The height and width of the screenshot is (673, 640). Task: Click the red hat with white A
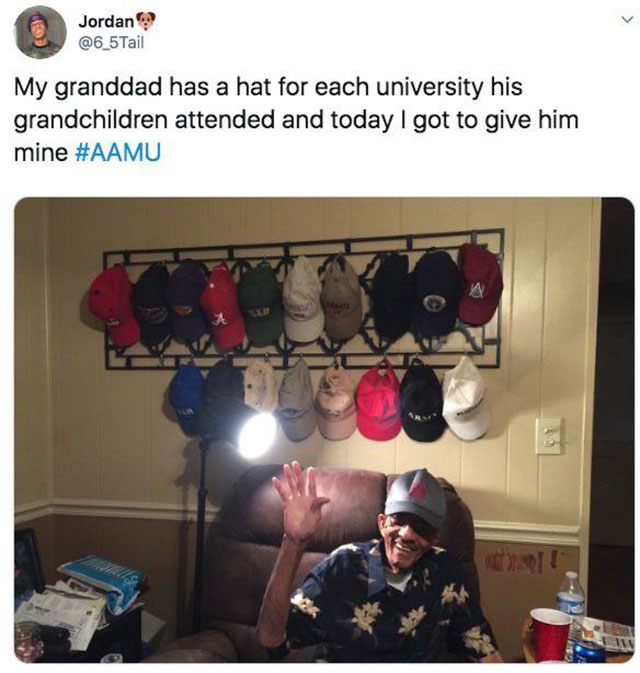tap(222, 308)
